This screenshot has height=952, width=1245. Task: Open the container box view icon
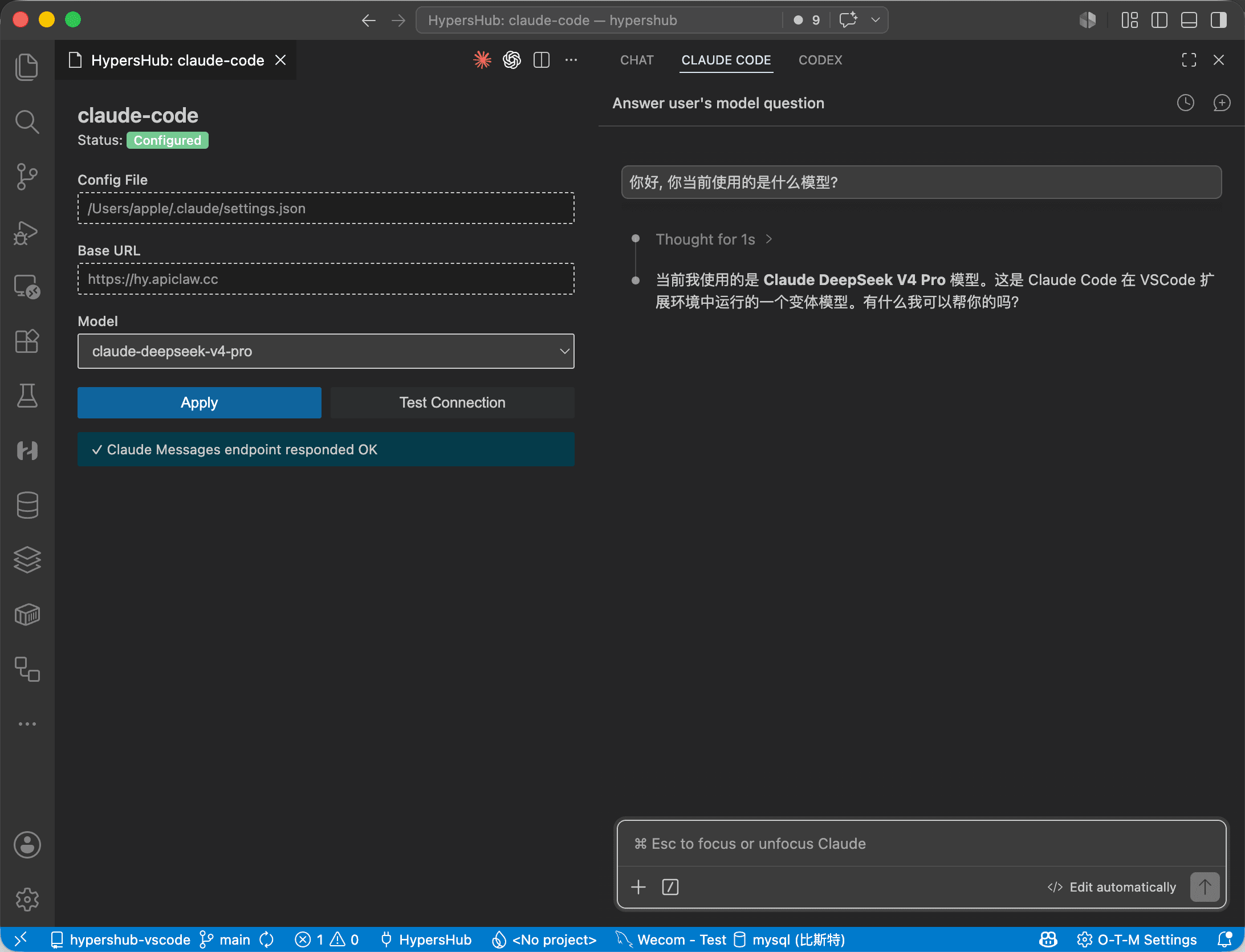pos(27,615)
